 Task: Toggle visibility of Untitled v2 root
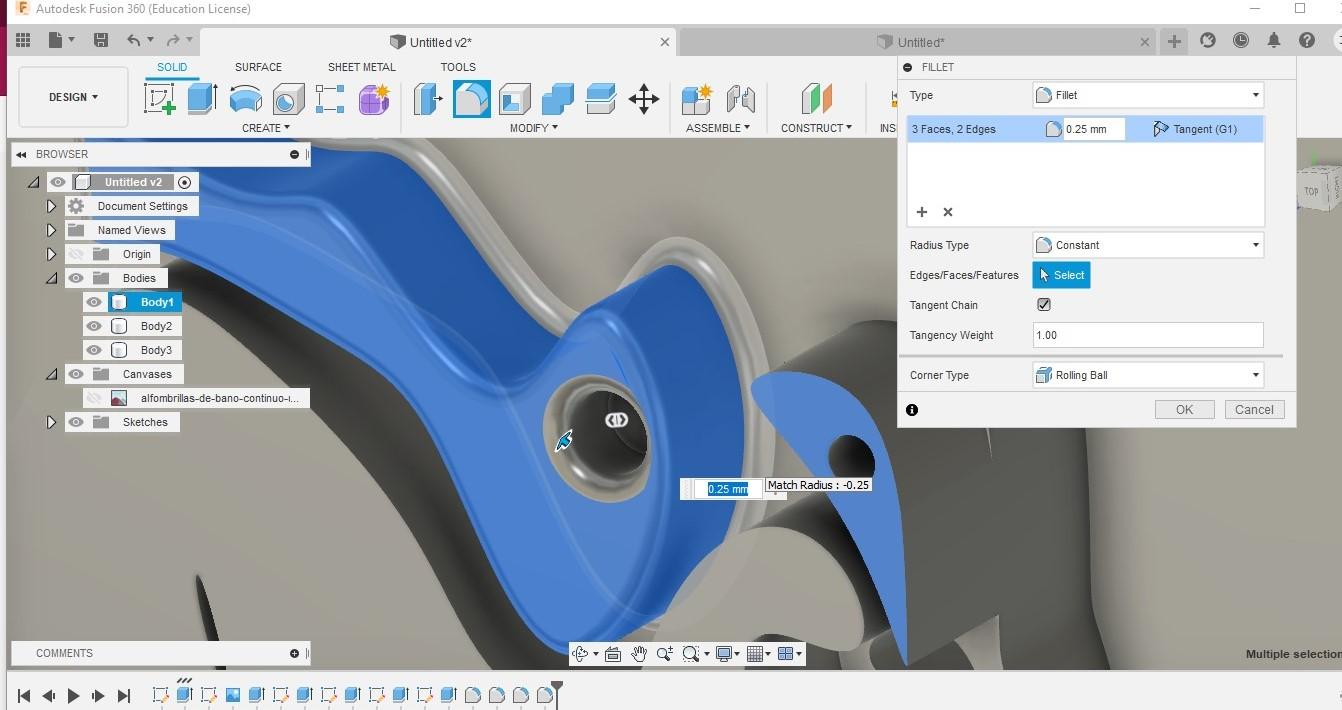[x=58, y=182]
